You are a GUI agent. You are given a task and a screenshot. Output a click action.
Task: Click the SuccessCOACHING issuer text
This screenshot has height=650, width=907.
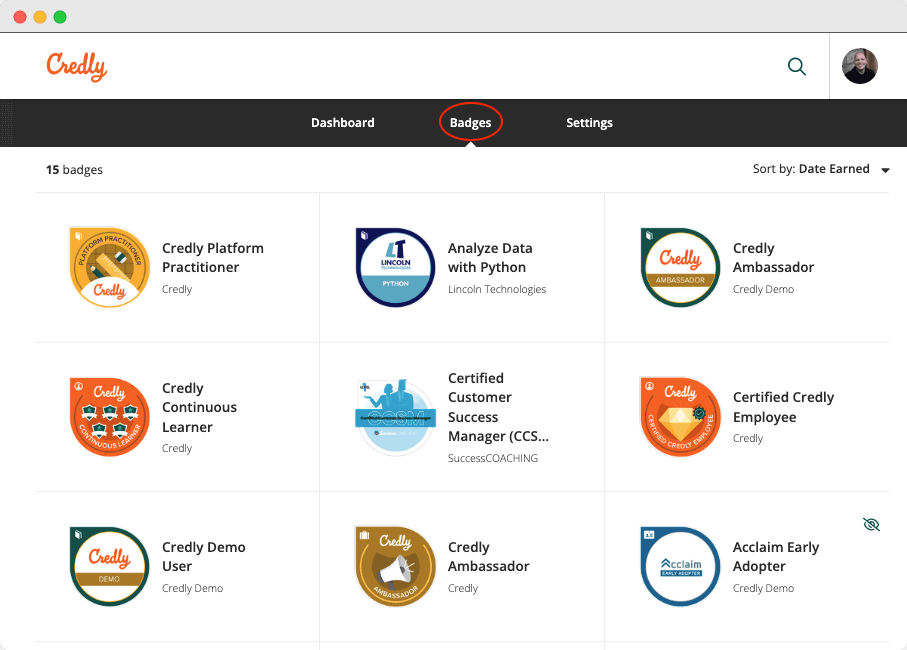(493, 458)
